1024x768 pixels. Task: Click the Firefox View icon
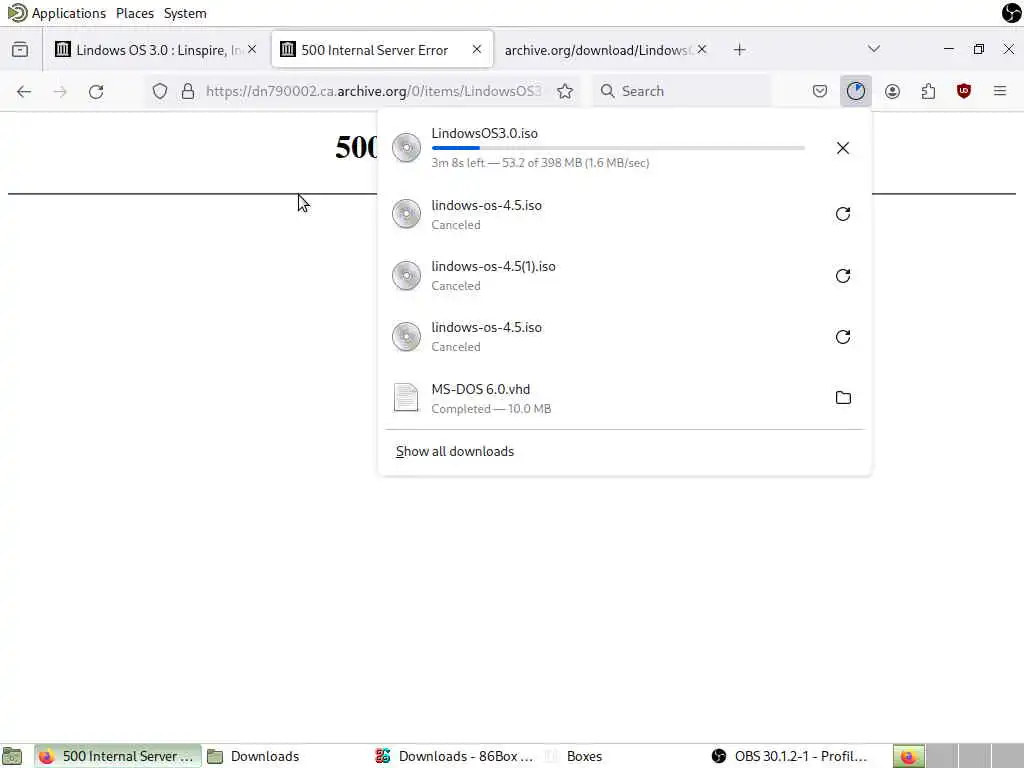coord(20,50)
